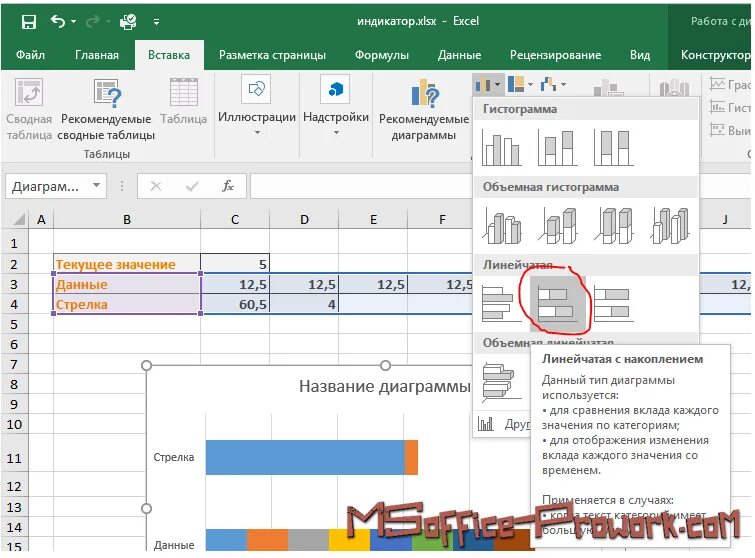
Task: Click the Сводная таблица icon
Action: [29, 91]
